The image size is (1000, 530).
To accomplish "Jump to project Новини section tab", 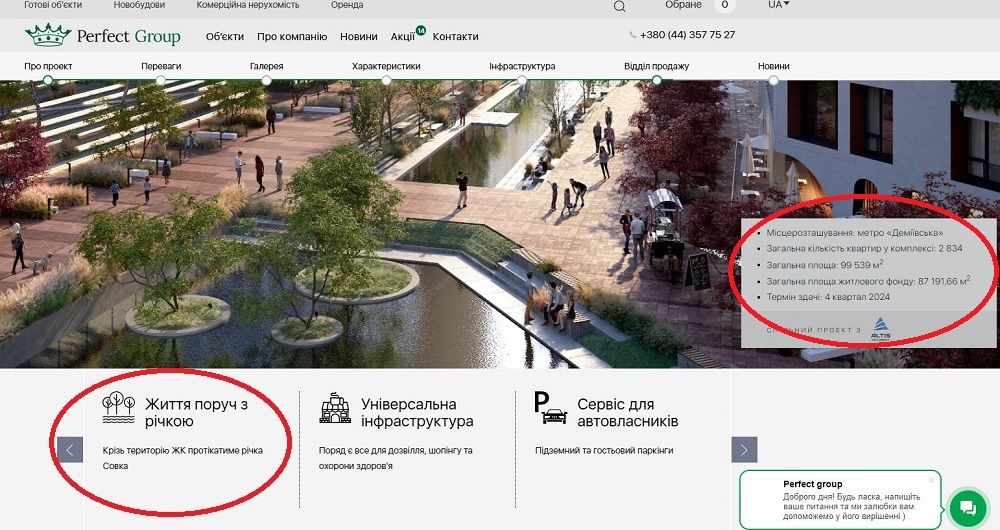I will click(x=774, y=66).
